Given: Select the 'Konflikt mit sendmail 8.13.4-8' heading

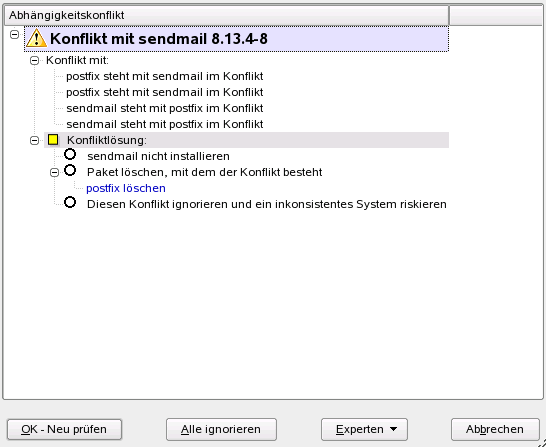Looking at the screenshot, I should pyautogui.click(x=159, y=38).
